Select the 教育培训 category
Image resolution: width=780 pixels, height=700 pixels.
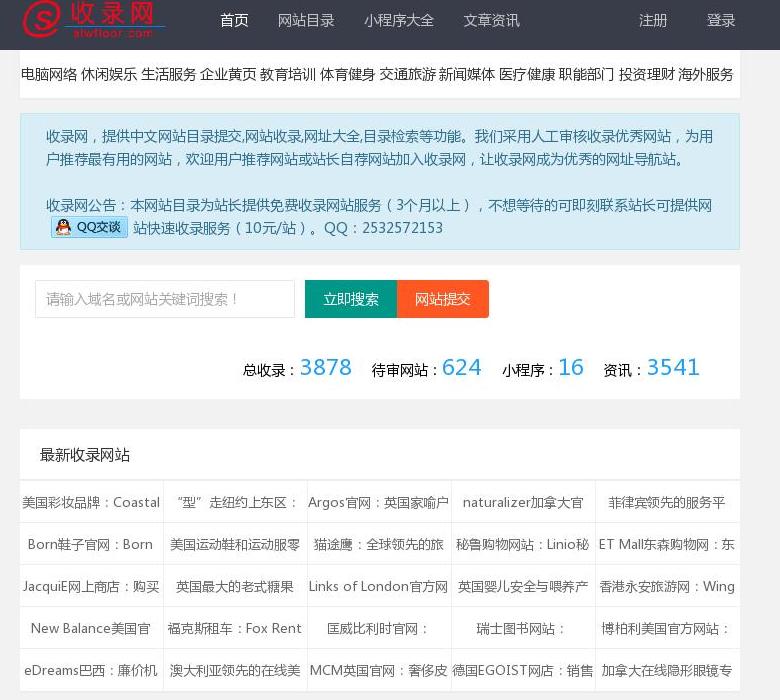point(288,75)
